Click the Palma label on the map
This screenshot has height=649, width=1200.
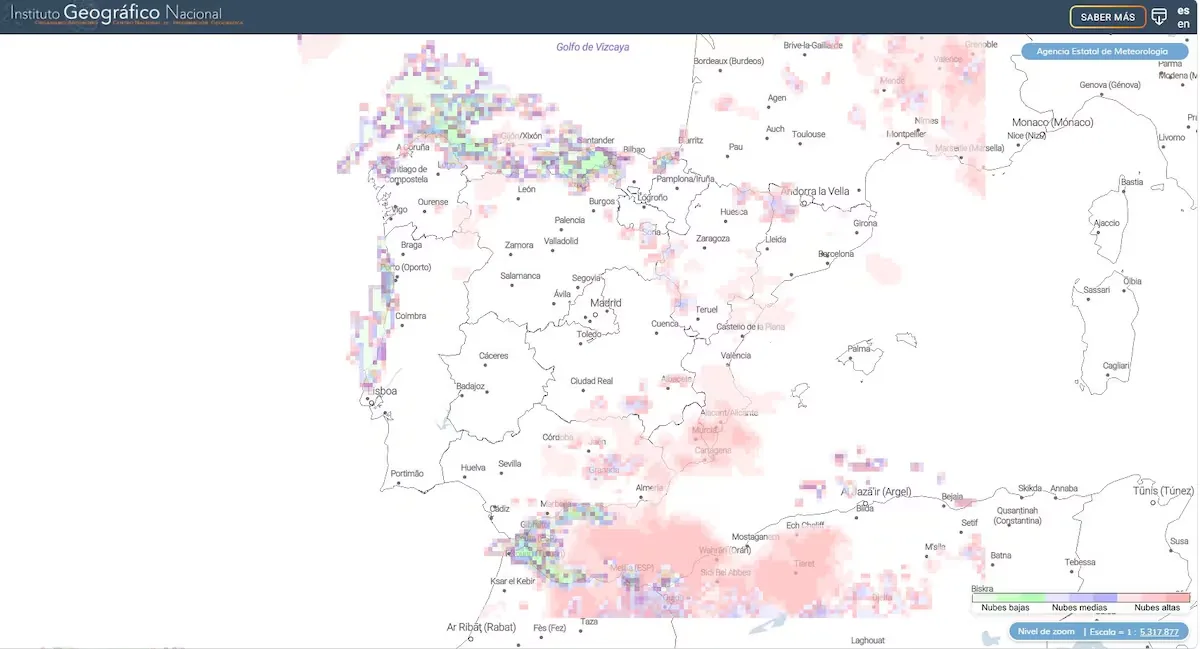coord(859,349)
